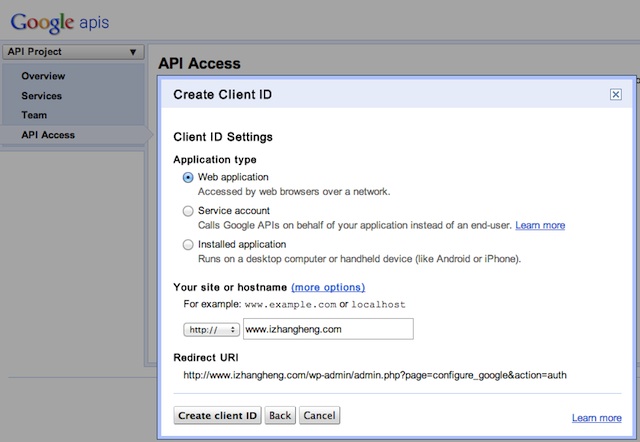
Task: Cancel the client ID creation
Action: pyautogui.click(x=319, y=415)
